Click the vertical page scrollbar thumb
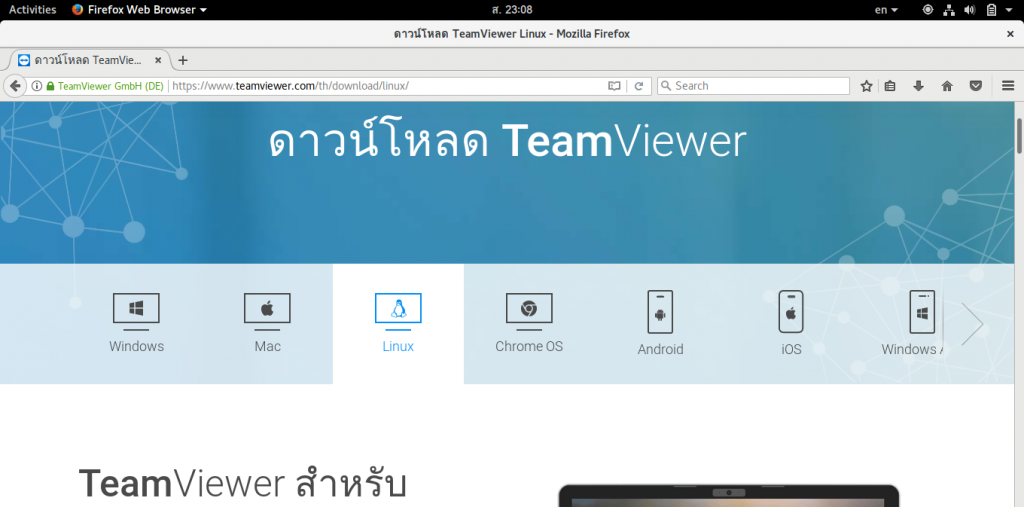The image size is (1024, 507). pyautogui.click(x=1019, y=135)
